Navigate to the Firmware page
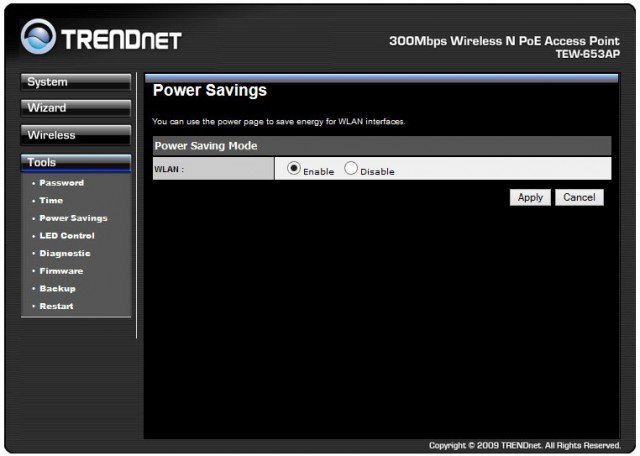 pyautogui.click(x=61, y=271)
